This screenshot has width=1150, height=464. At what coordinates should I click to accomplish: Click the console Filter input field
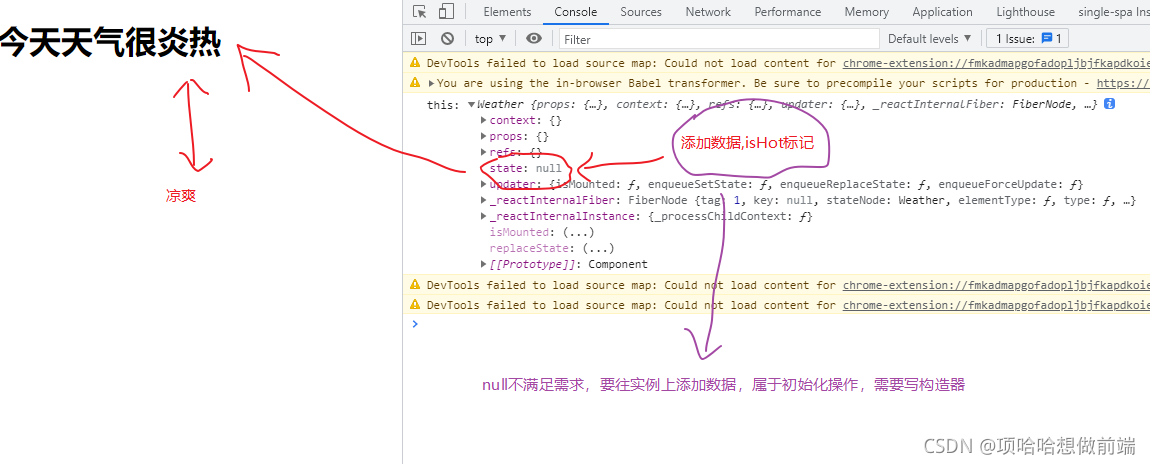pyautogui.click(x=719, y=39)
